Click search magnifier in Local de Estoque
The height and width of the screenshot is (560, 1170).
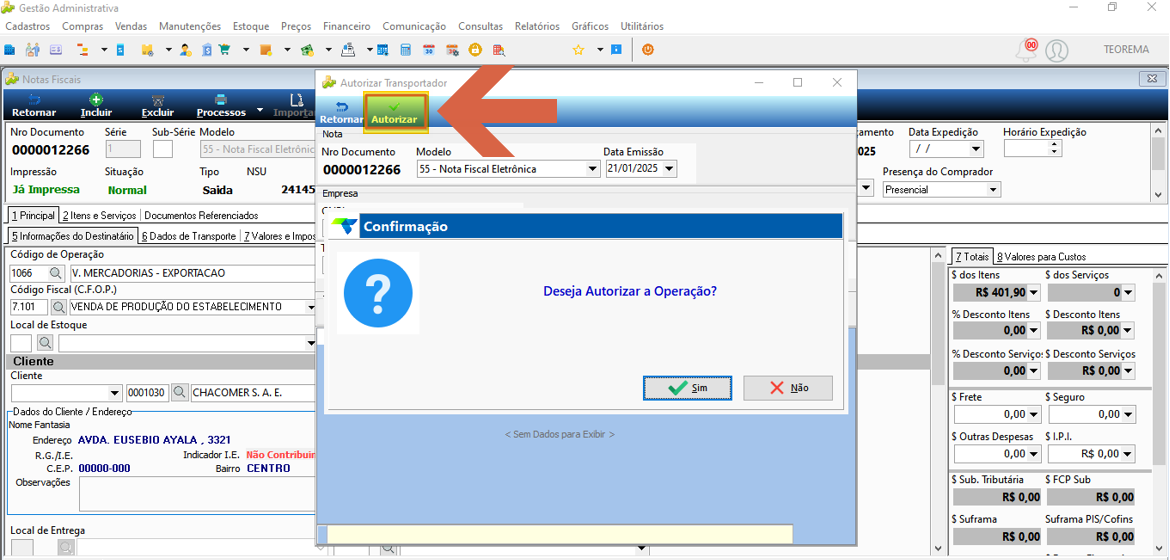(x=45, y=343)
